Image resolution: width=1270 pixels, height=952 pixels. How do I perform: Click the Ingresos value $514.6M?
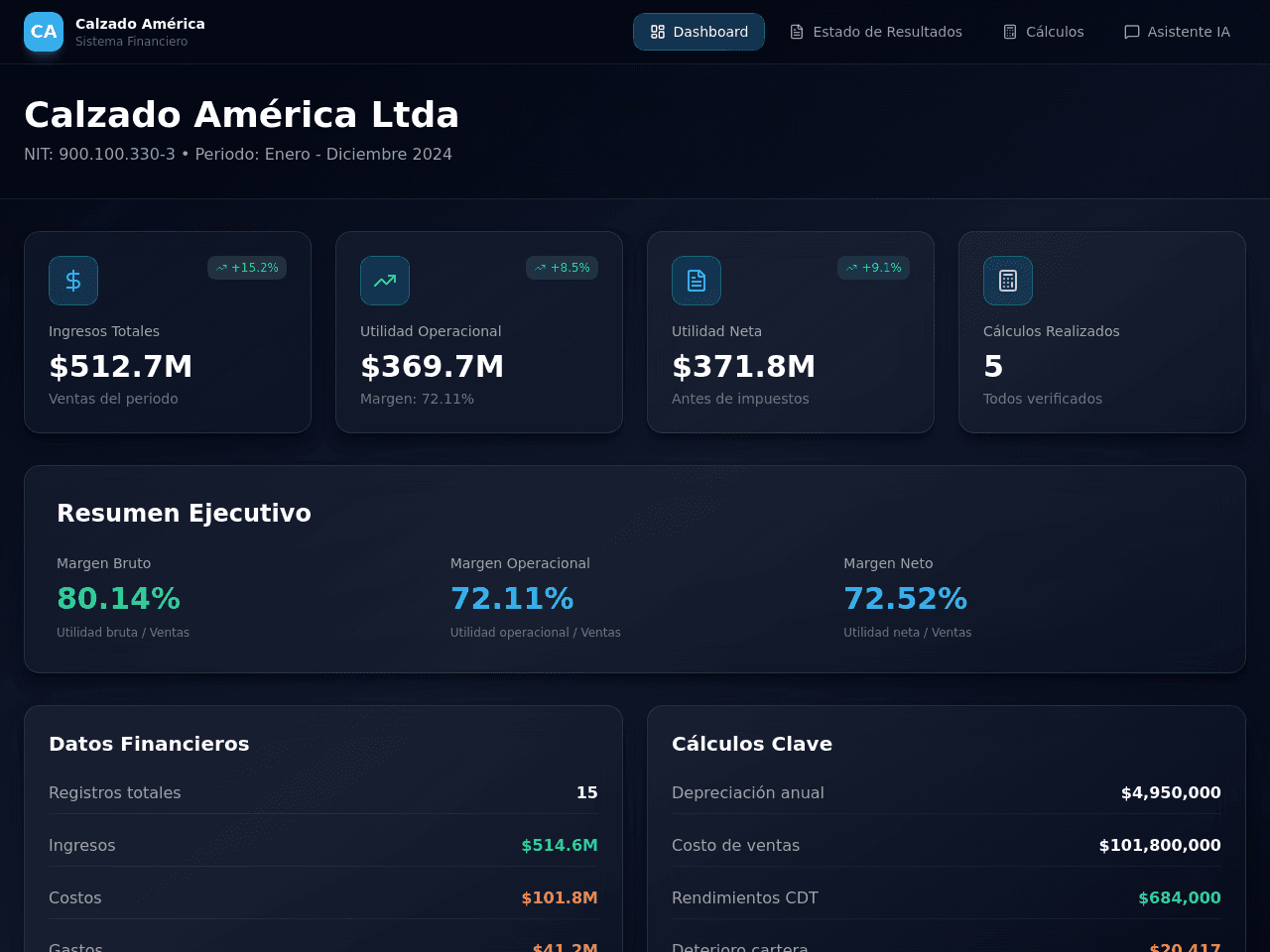[x=560, y=845]
